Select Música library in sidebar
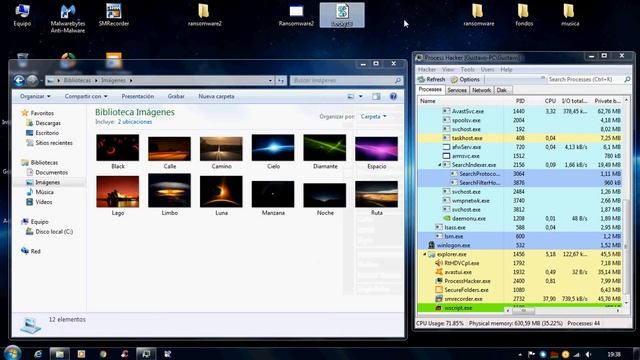The image size is (640, 360). point(40,192)
